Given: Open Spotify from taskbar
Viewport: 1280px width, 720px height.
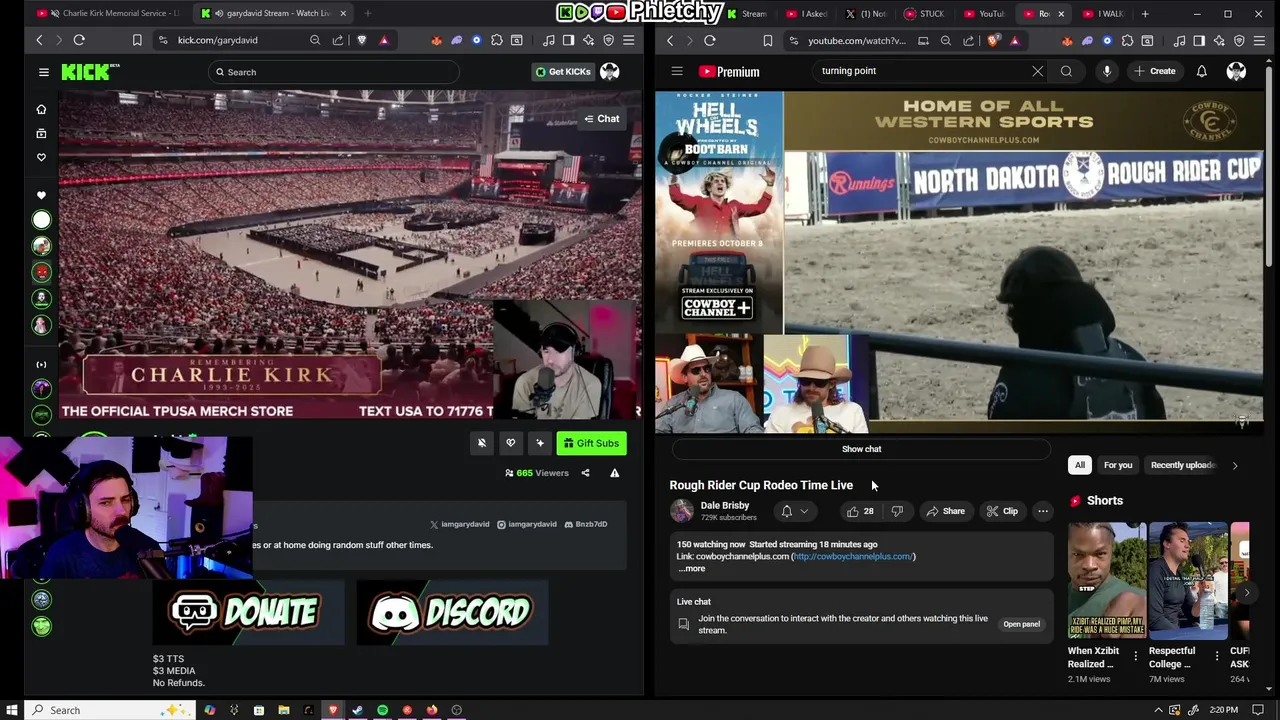Looking at the screenshot, I should click(382, 710).
